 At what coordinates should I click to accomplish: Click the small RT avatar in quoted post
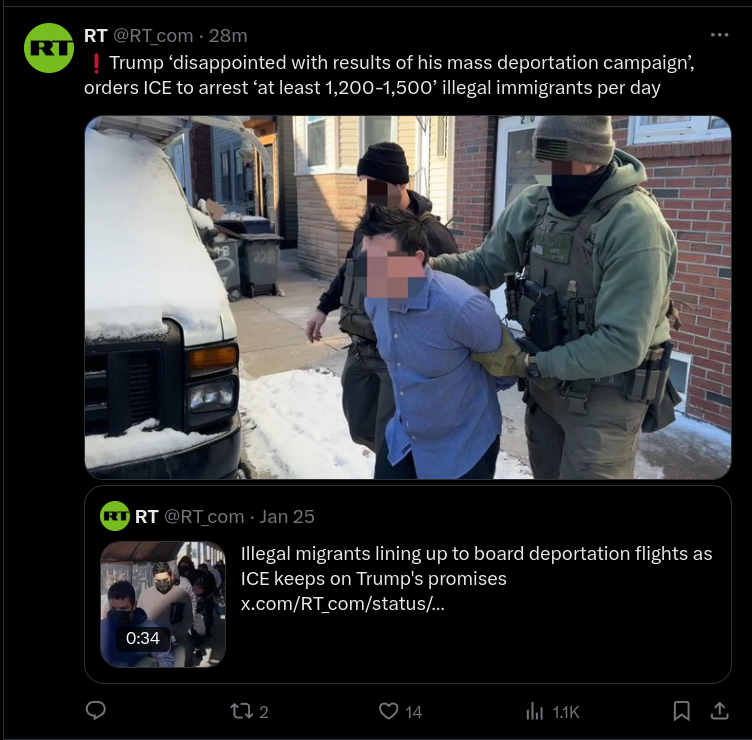tap(115, 516)
